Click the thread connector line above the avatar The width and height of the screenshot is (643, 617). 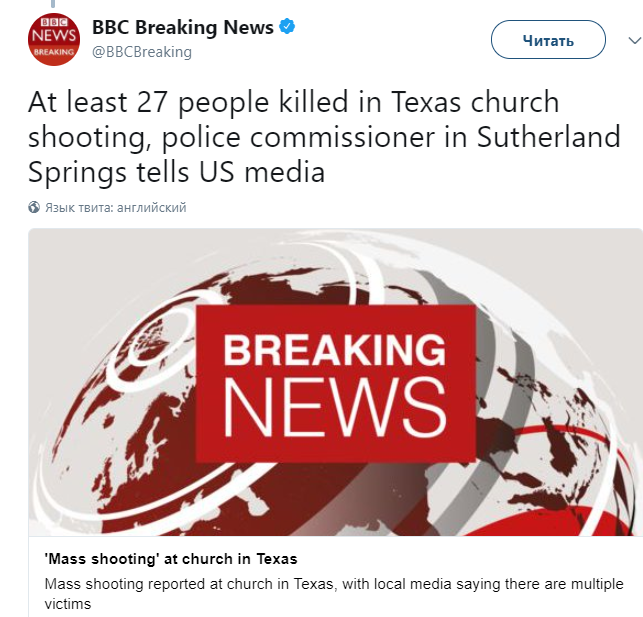[x=54, y=4]
